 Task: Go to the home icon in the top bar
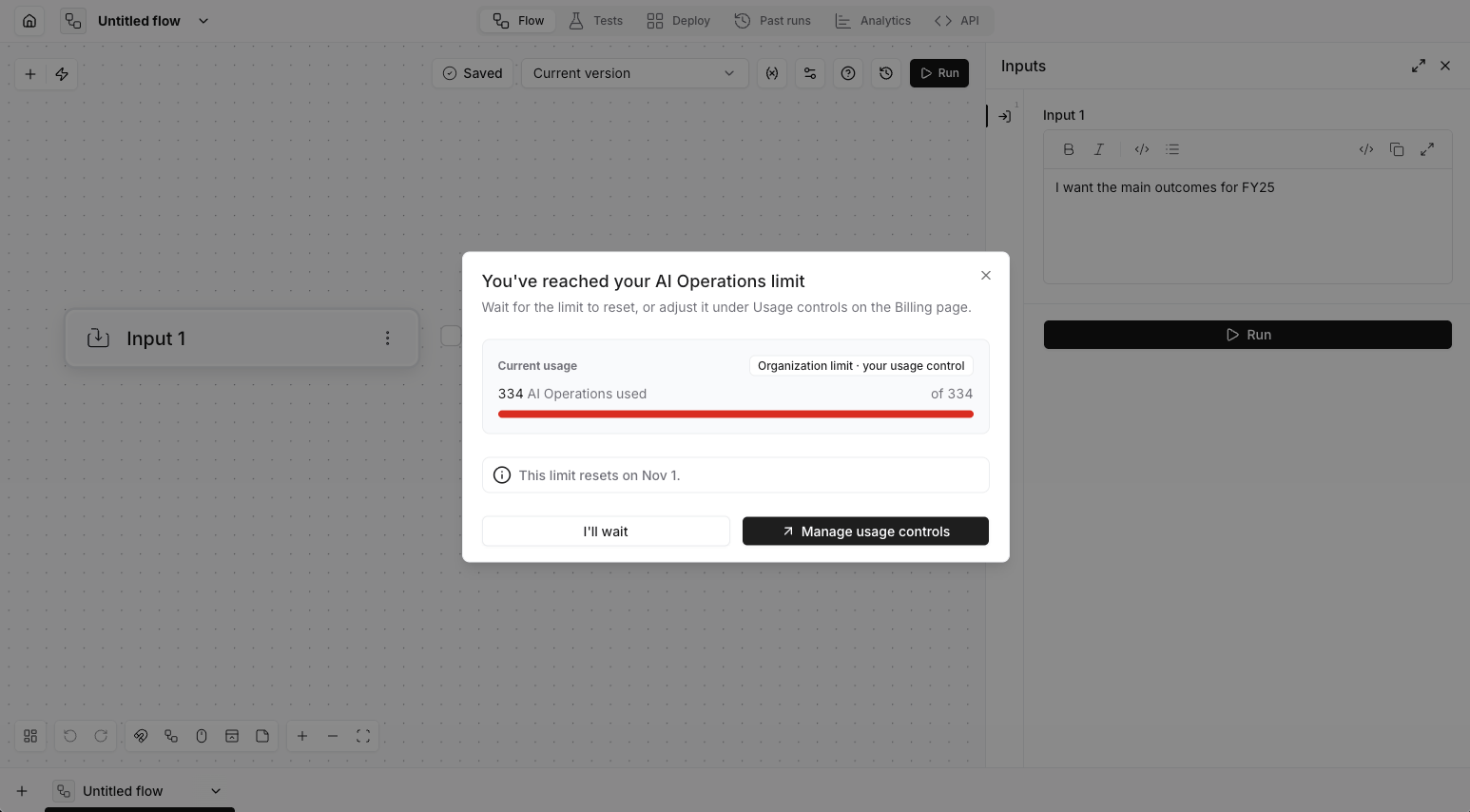point(29,21)
